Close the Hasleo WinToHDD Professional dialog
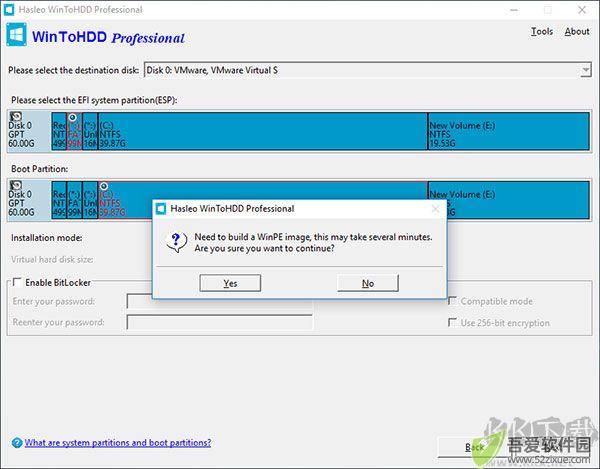600x469 pixels. click(x=435, y=209)
